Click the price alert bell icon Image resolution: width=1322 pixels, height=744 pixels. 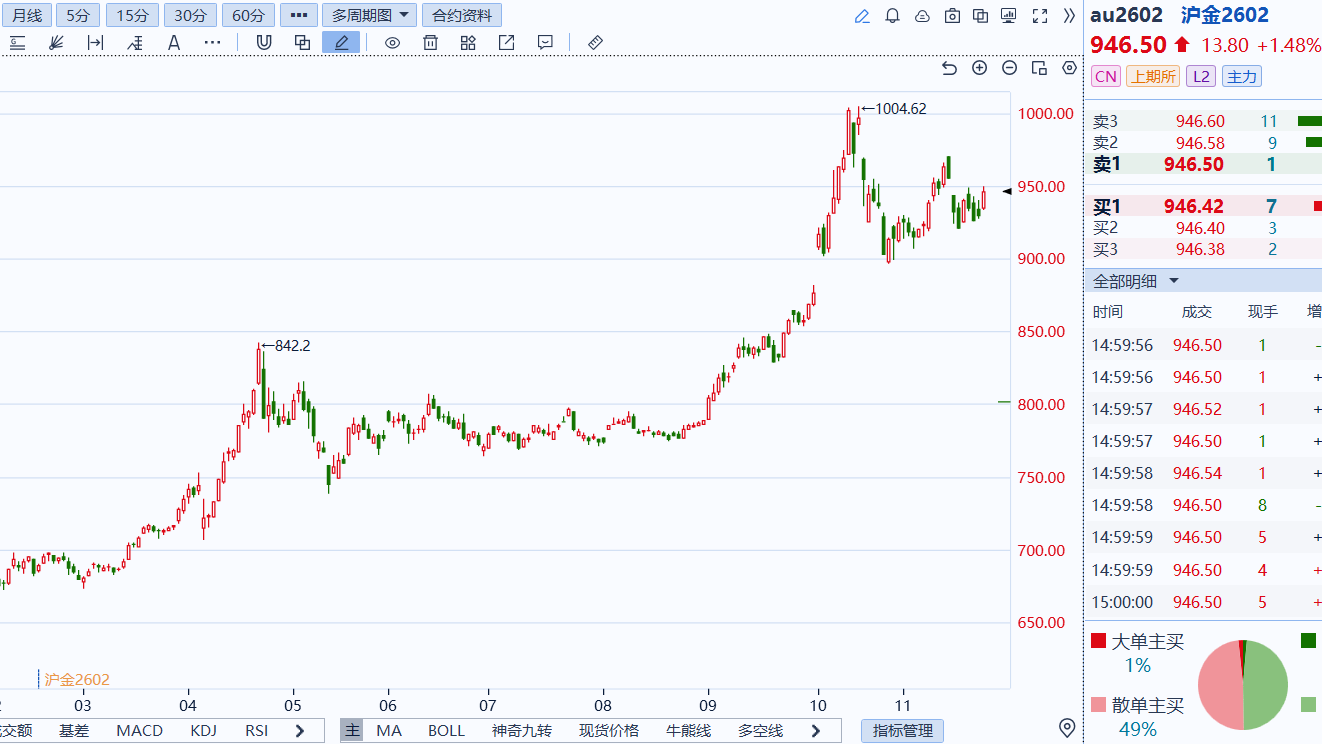coord(892,16)
